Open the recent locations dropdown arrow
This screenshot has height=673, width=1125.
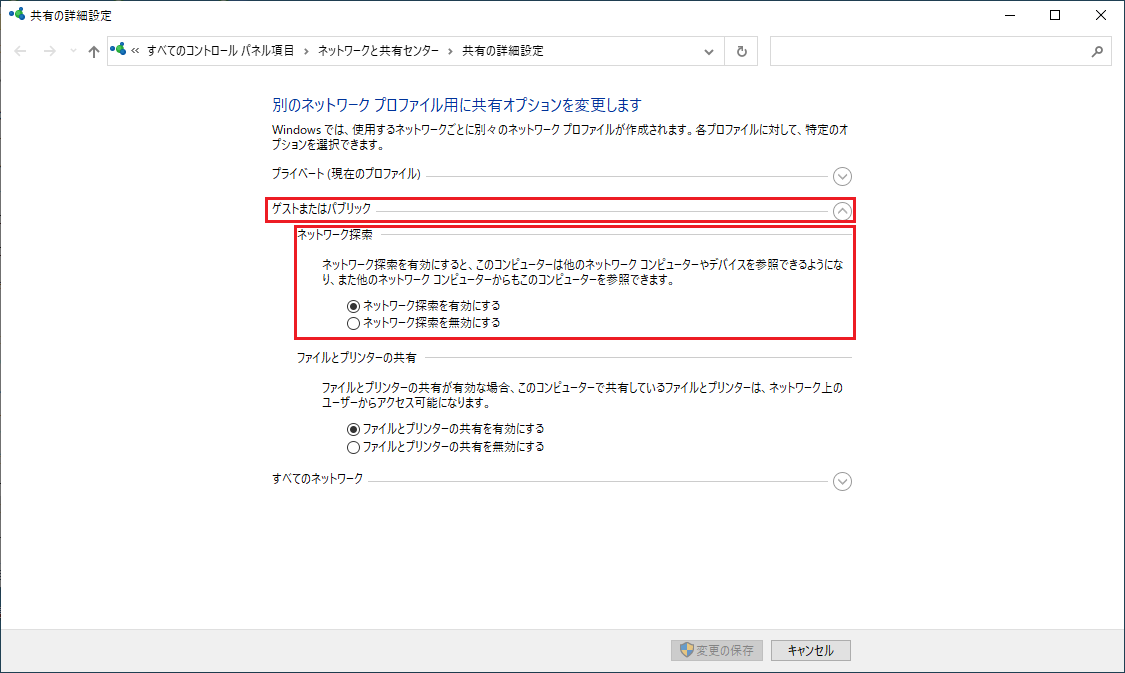pyautogui.click(x=73, y=51)
